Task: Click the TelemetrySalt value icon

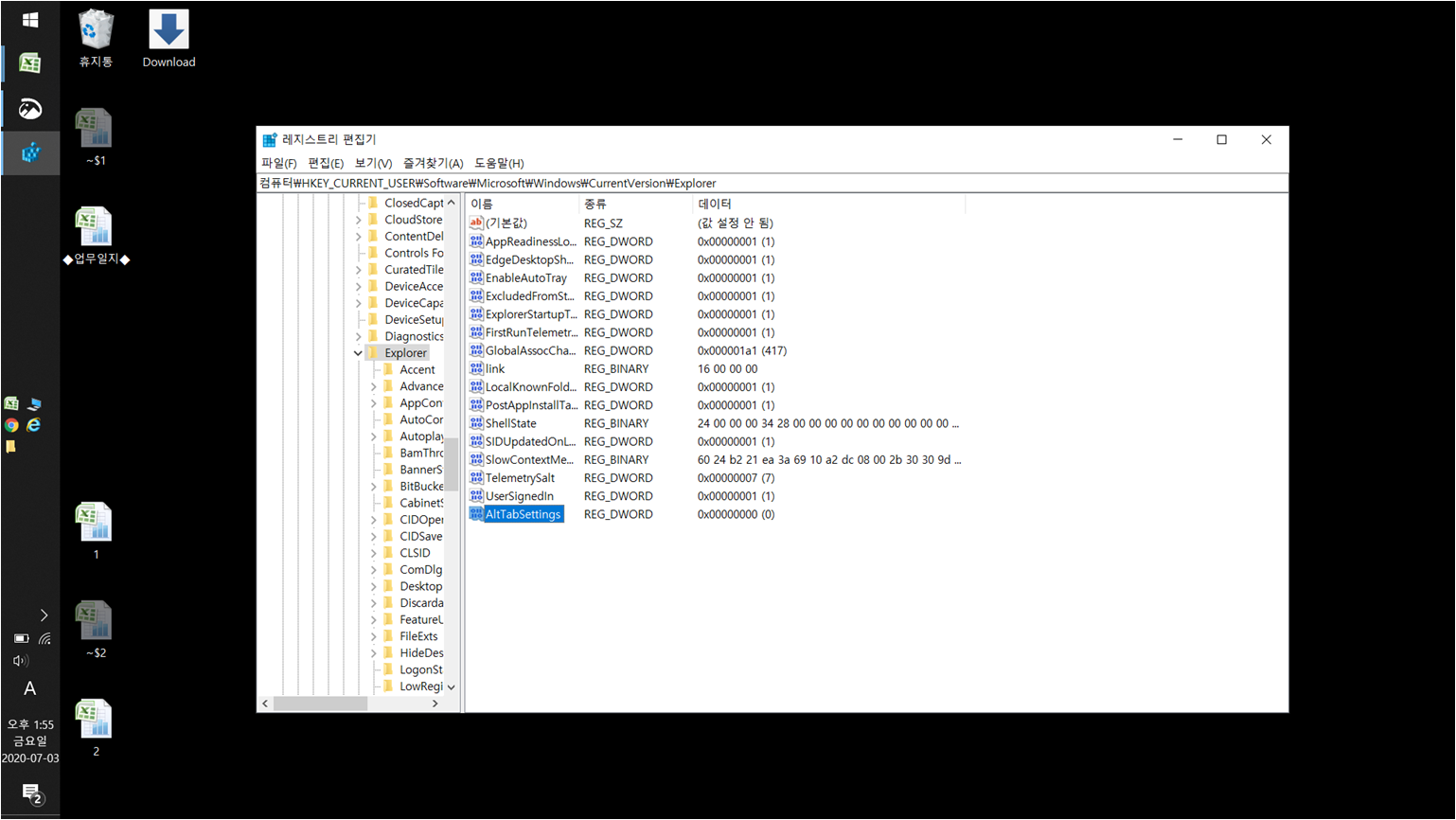Action: pyautogui.click(x=476, y=477)
